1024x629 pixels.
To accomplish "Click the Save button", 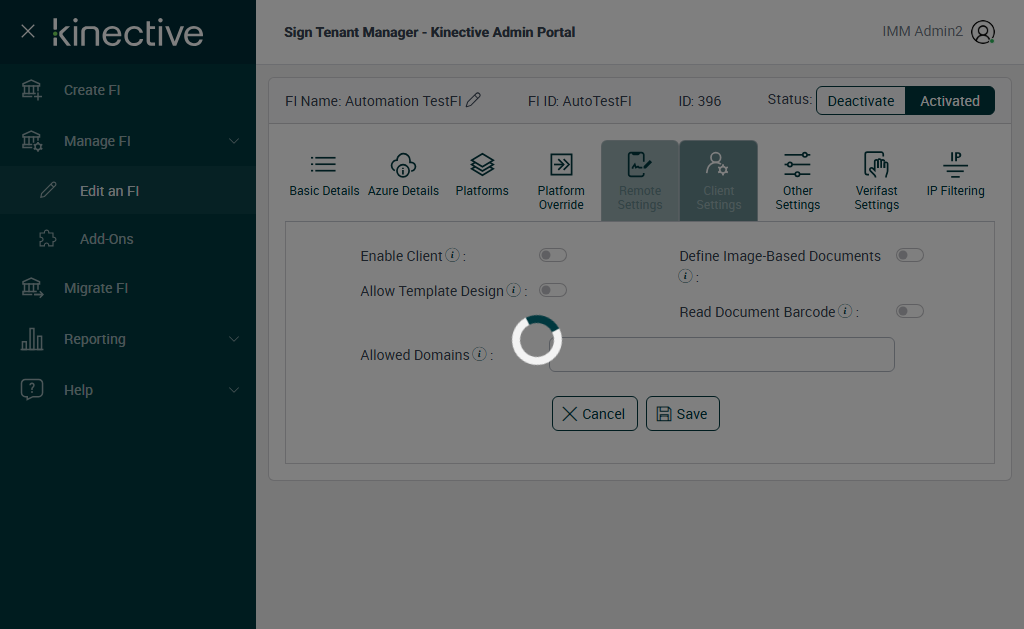I will [x=682, y=413].
